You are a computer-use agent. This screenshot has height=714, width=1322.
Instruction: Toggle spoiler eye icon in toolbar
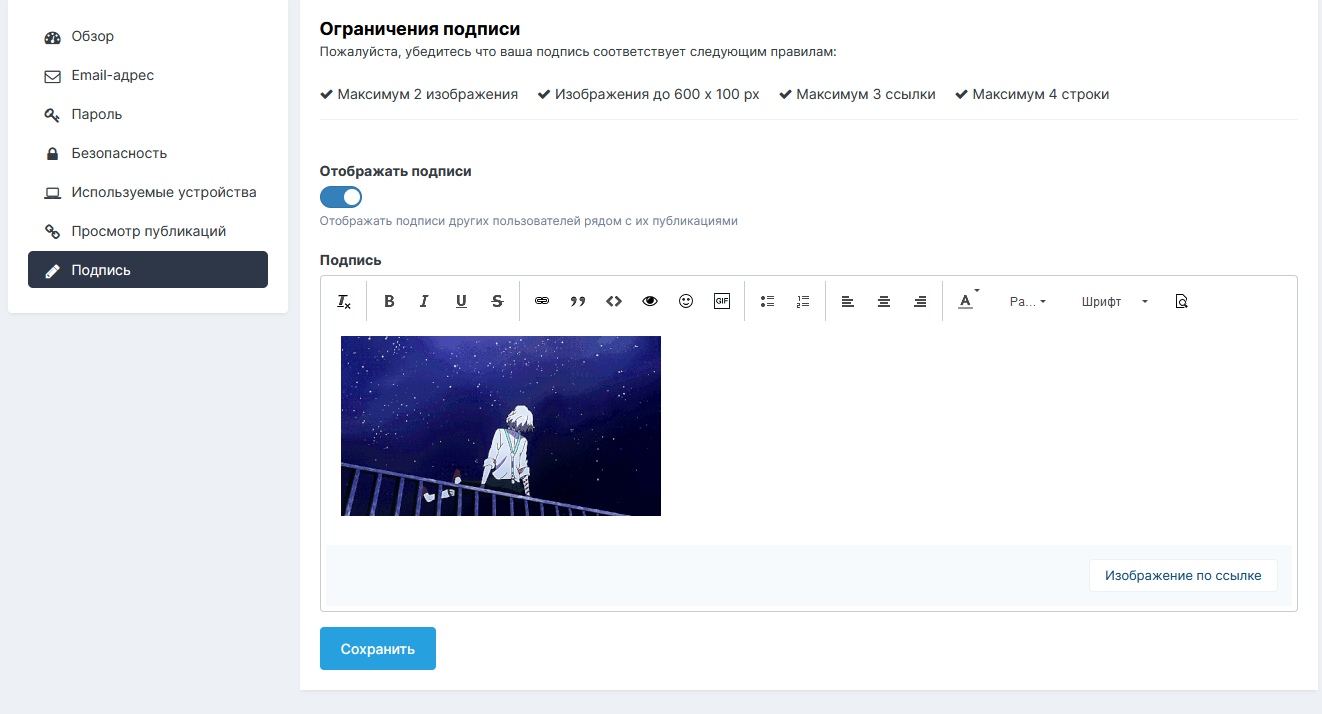(650, 301)
